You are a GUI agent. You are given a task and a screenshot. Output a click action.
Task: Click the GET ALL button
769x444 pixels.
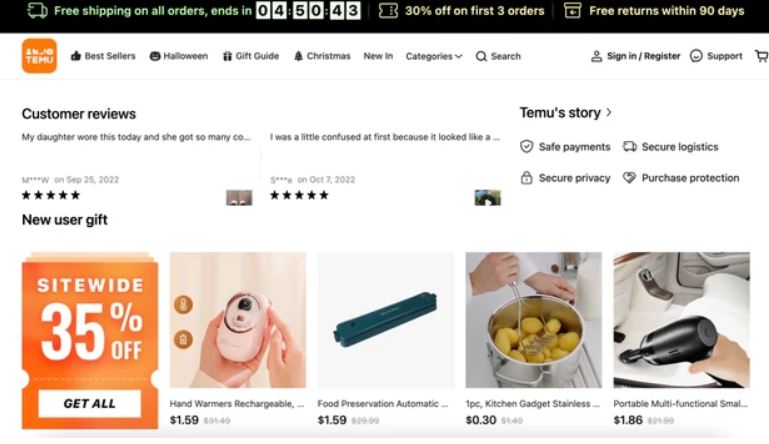[89, 404]
